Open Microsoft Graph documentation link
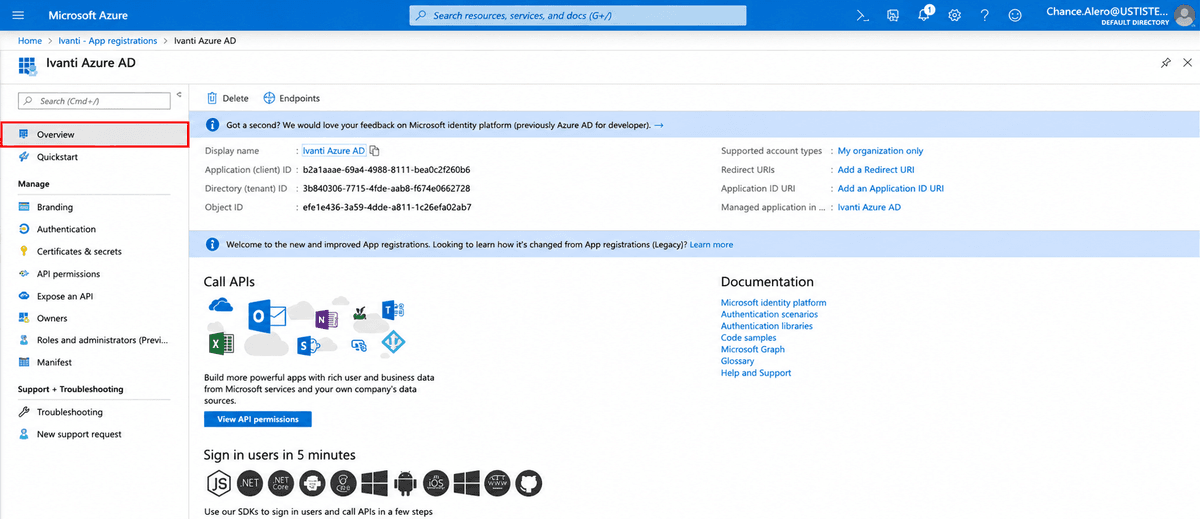 [753, 349]
